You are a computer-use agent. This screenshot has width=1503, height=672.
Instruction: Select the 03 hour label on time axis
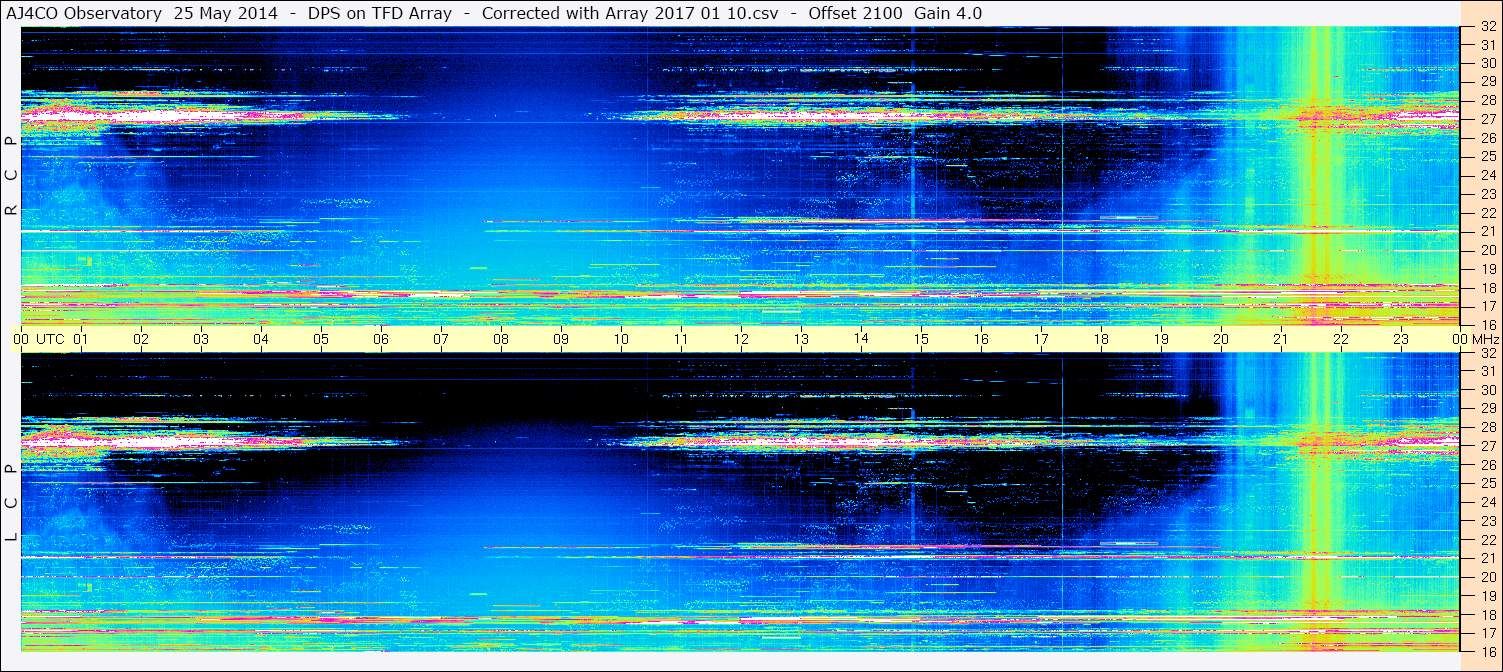click(x=202, y=339)
